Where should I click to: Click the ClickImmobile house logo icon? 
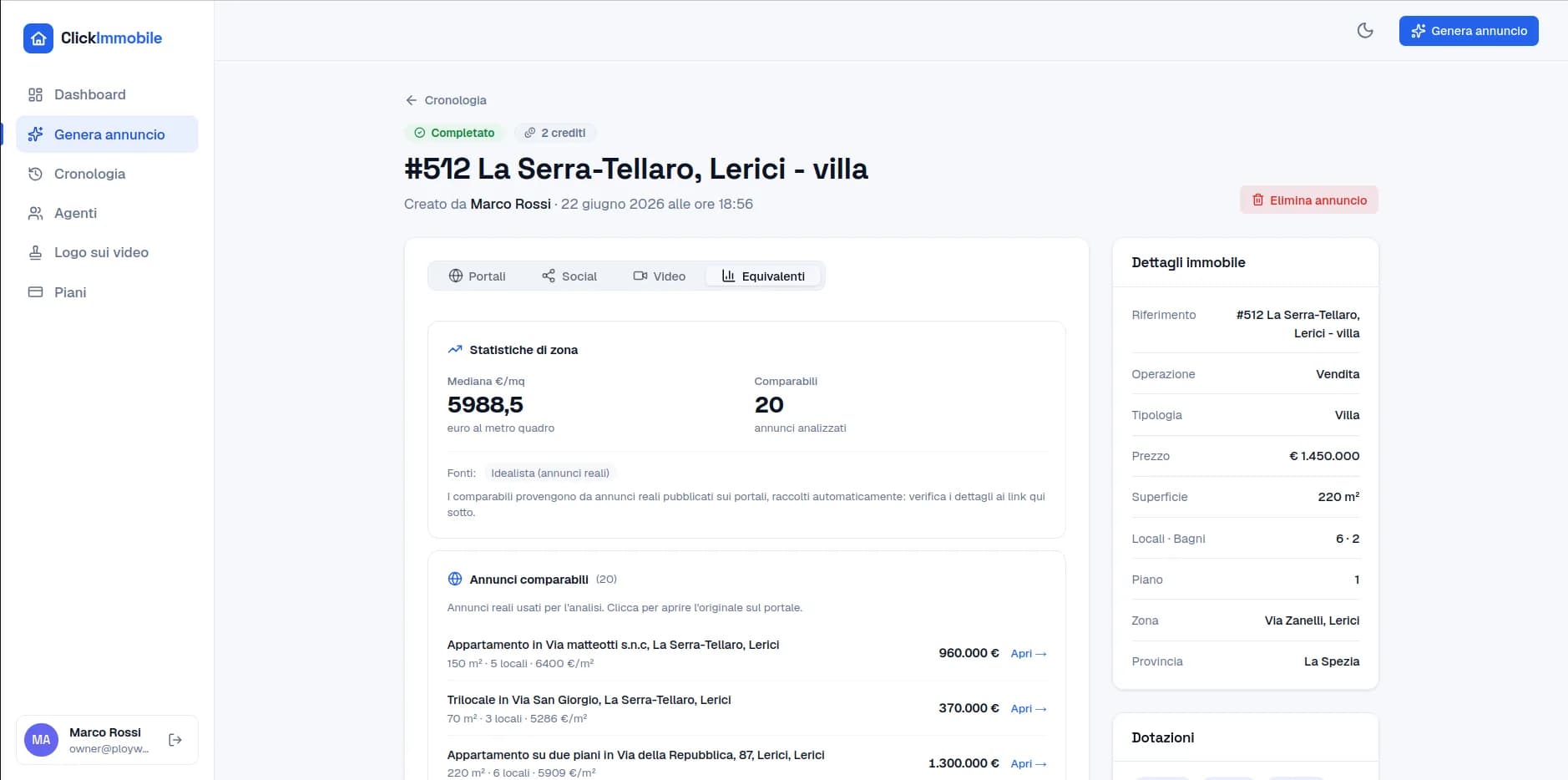(38, 38)
